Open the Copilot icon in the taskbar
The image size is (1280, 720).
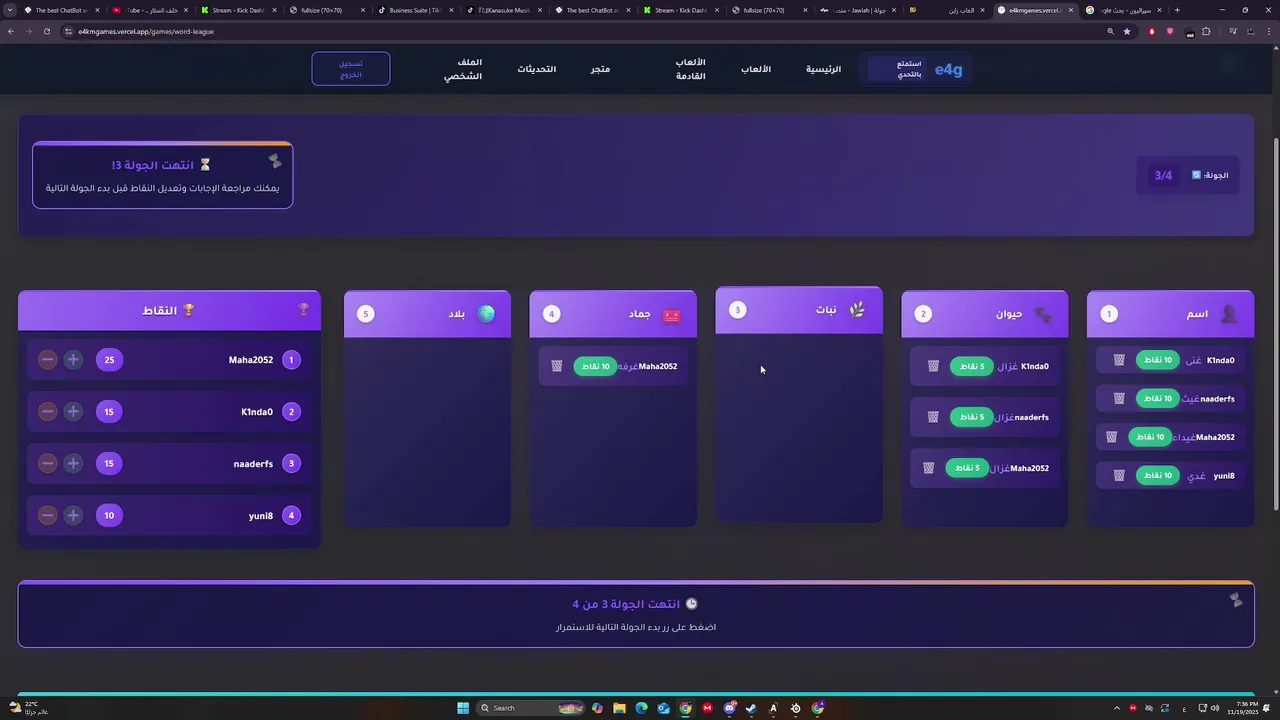click(597, 708)
